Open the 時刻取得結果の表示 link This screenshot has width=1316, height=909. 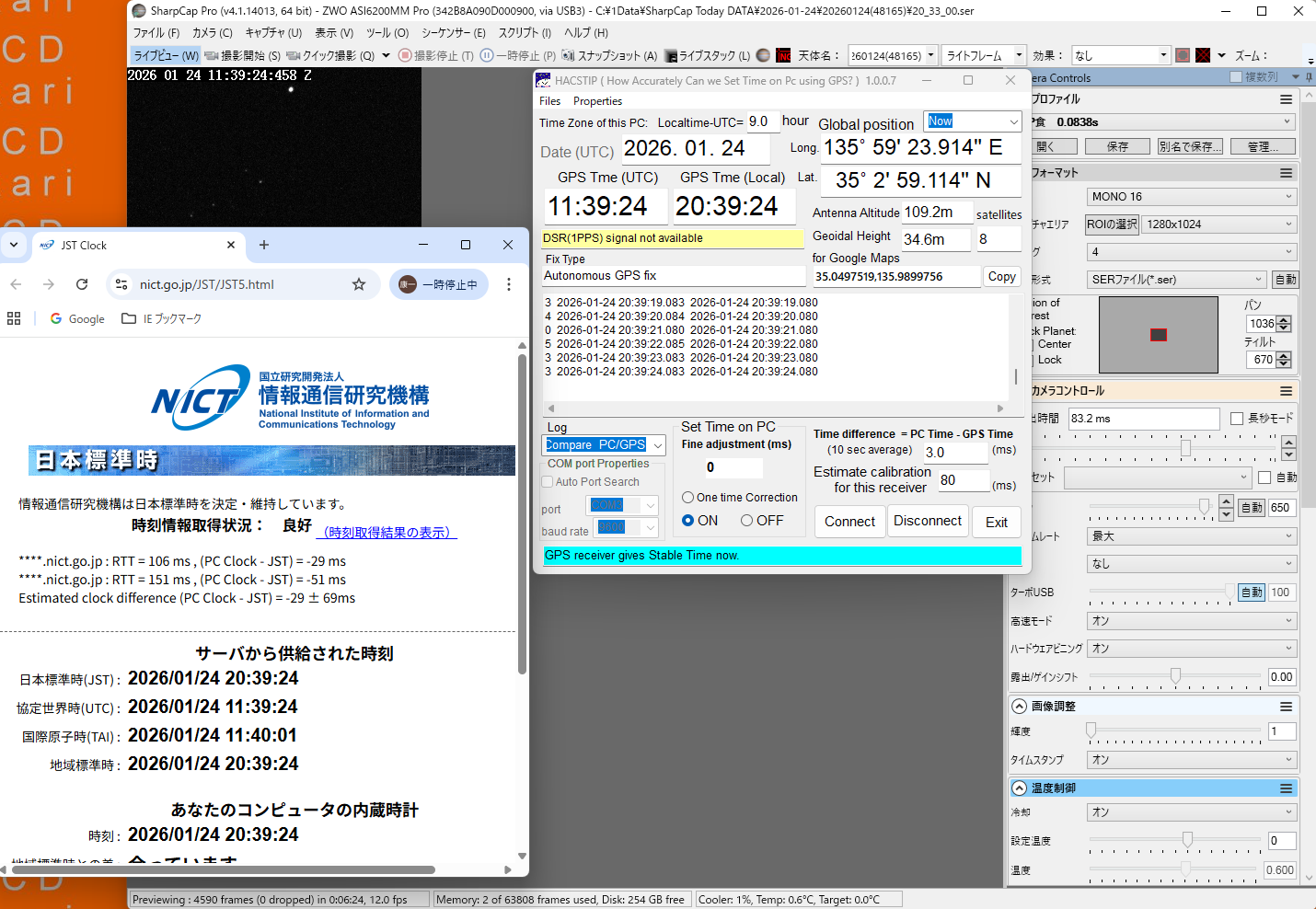387,533
